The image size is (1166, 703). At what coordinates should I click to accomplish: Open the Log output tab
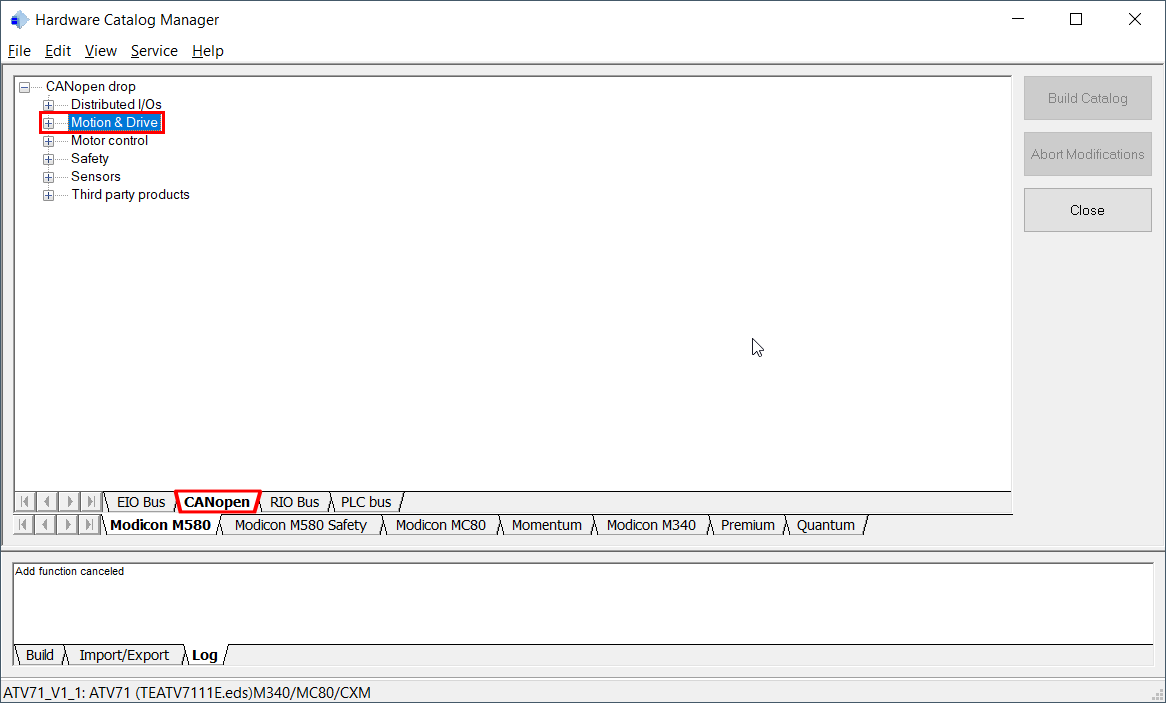204,655
